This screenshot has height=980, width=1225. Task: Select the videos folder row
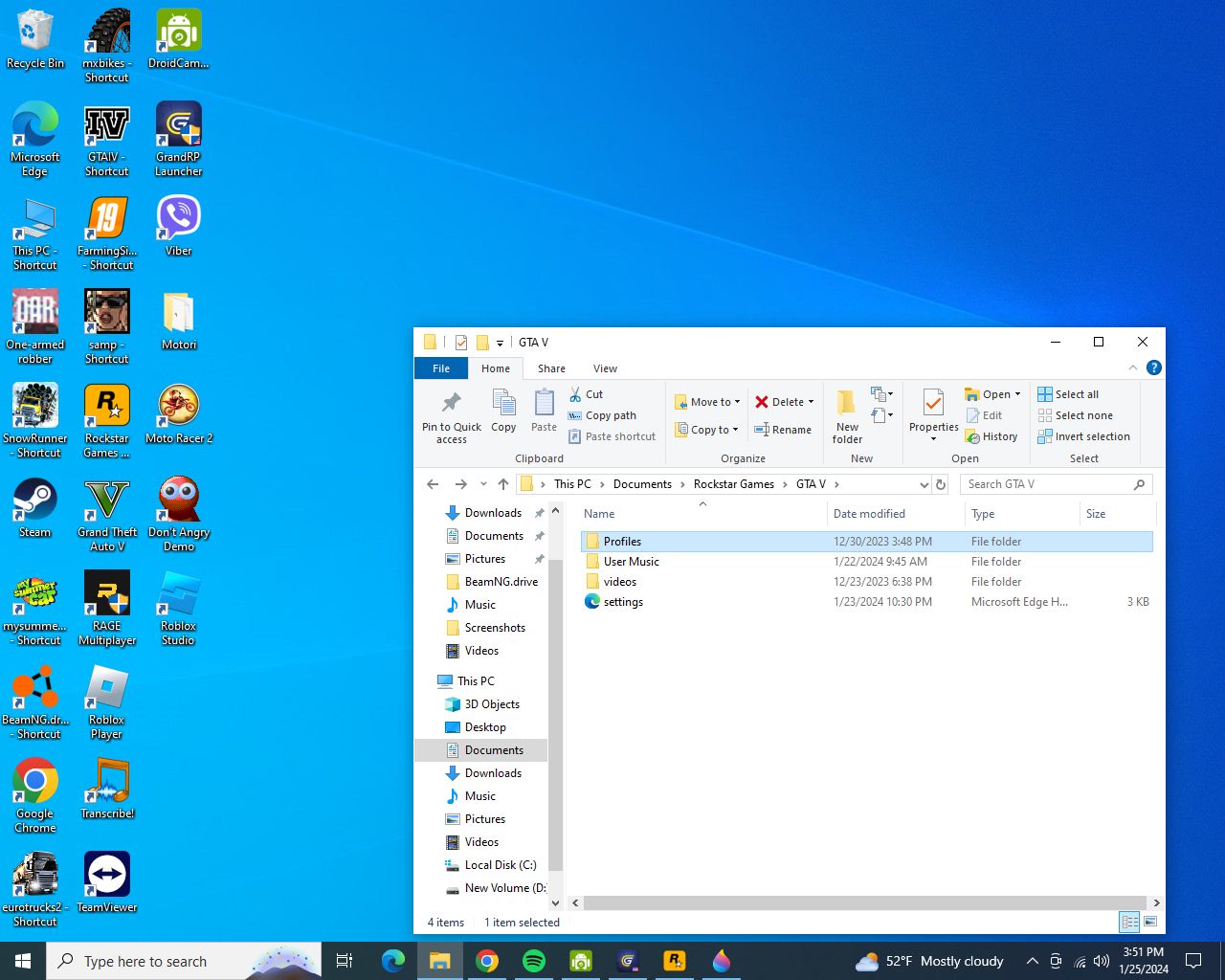tap(866, 582)
